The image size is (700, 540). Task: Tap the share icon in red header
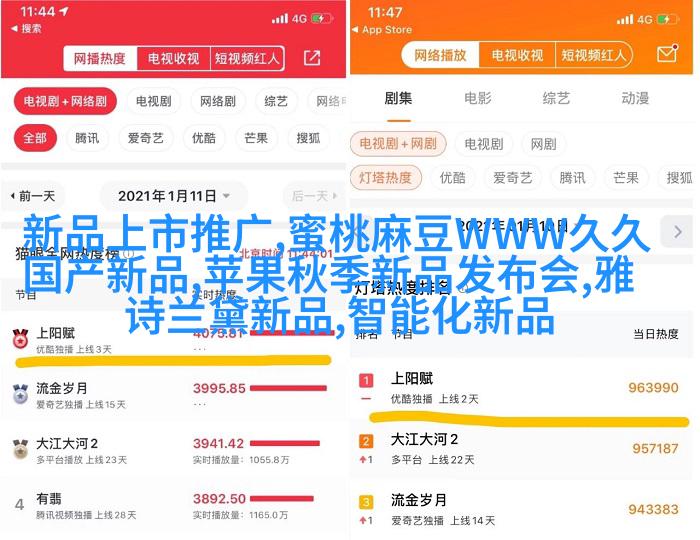point(312,58)
